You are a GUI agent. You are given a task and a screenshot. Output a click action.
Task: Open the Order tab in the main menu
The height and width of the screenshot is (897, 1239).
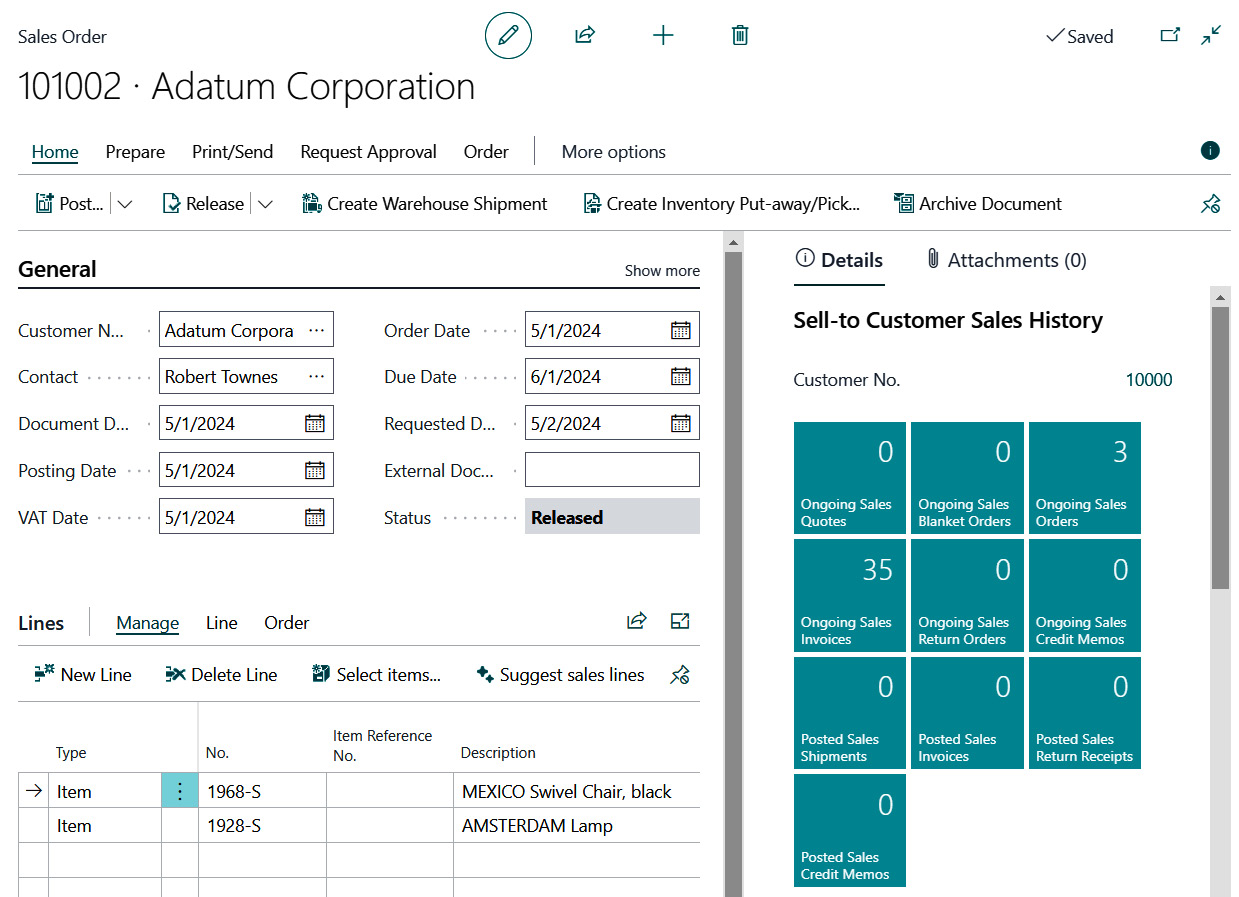486,152
